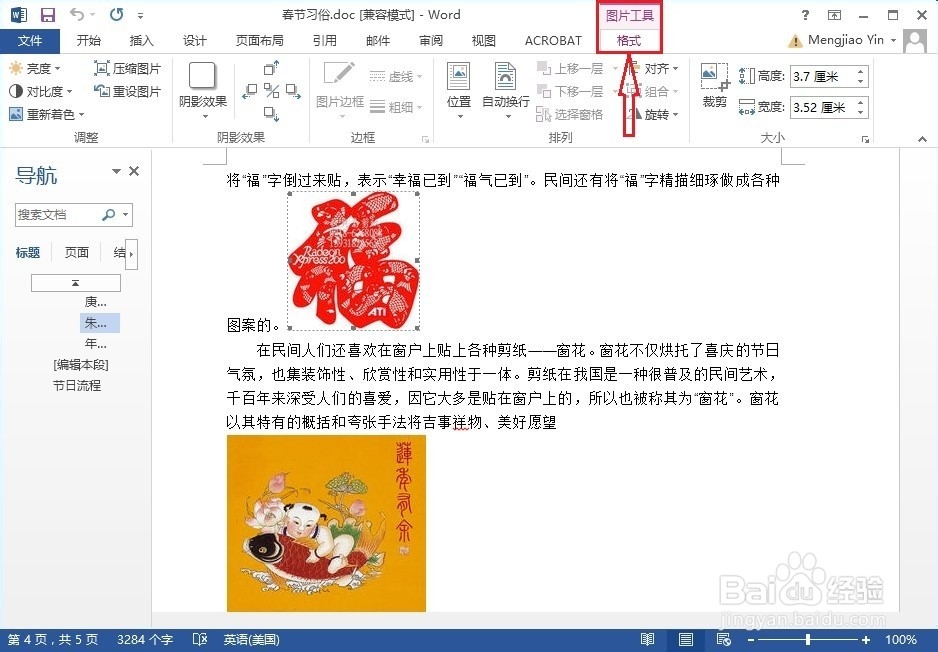Switch to the 开始 tab
This screenshot has height=652, width=938.
click(x=89, y=41)
